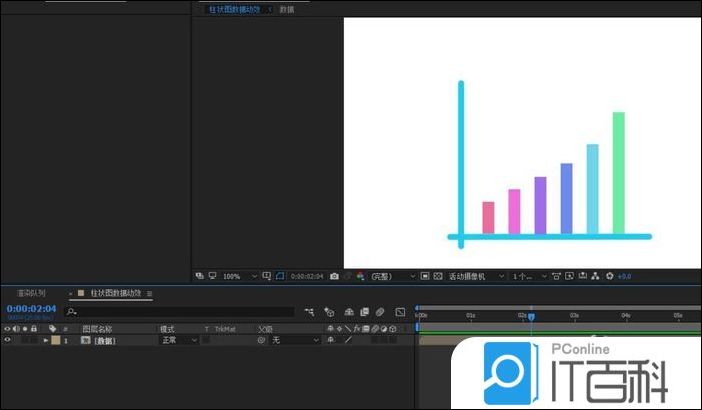
Task: Click the snapshot camera icon in viewer
Action: [334, 276]
